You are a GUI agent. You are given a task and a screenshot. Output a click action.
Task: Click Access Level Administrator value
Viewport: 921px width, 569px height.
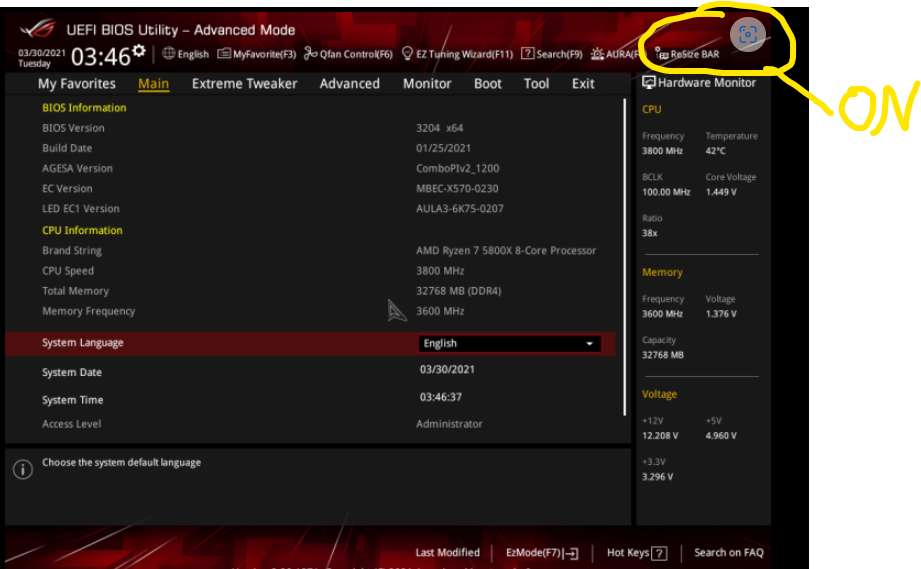click(x=449, y=424)
